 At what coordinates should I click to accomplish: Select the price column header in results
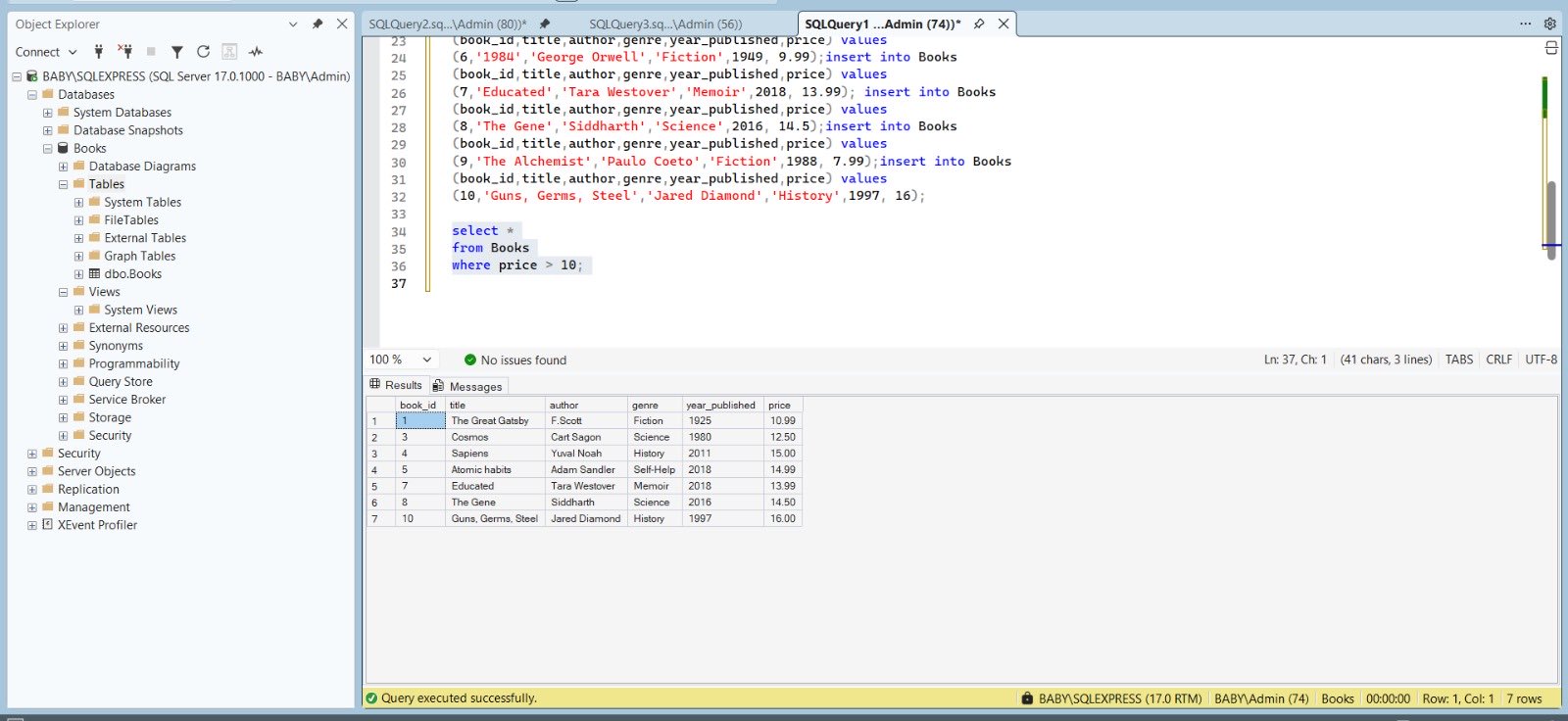pos(781,405)
